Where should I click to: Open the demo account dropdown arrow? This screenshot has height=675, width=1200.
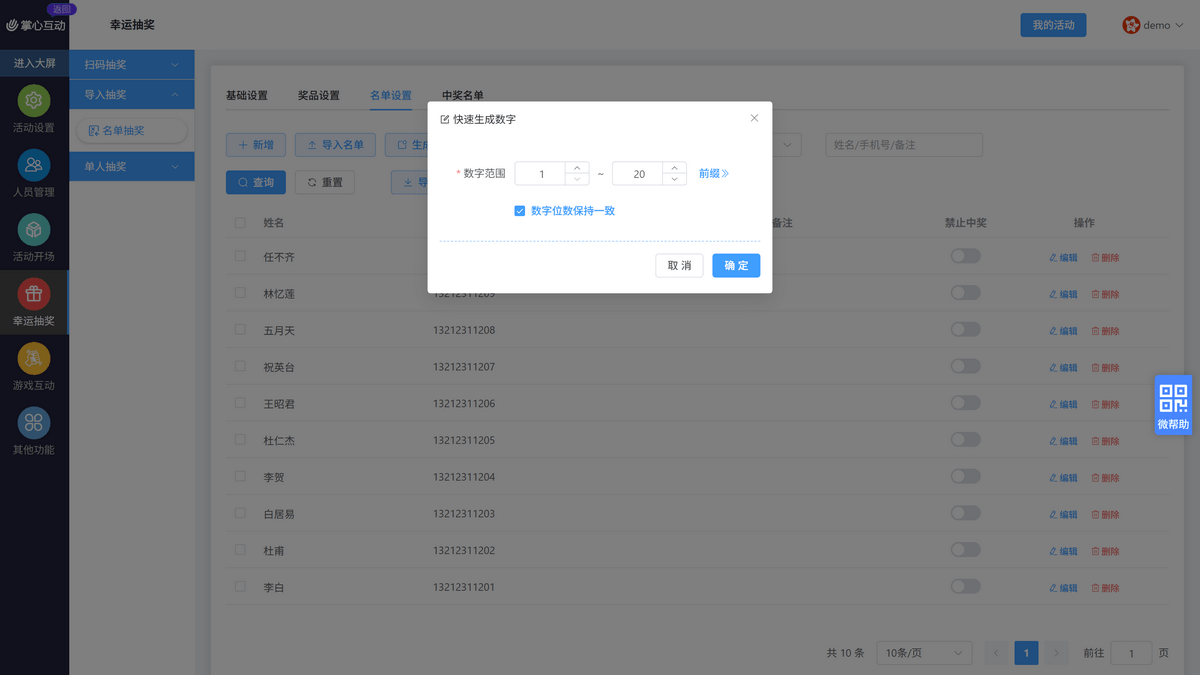[x=1180, y=26]
